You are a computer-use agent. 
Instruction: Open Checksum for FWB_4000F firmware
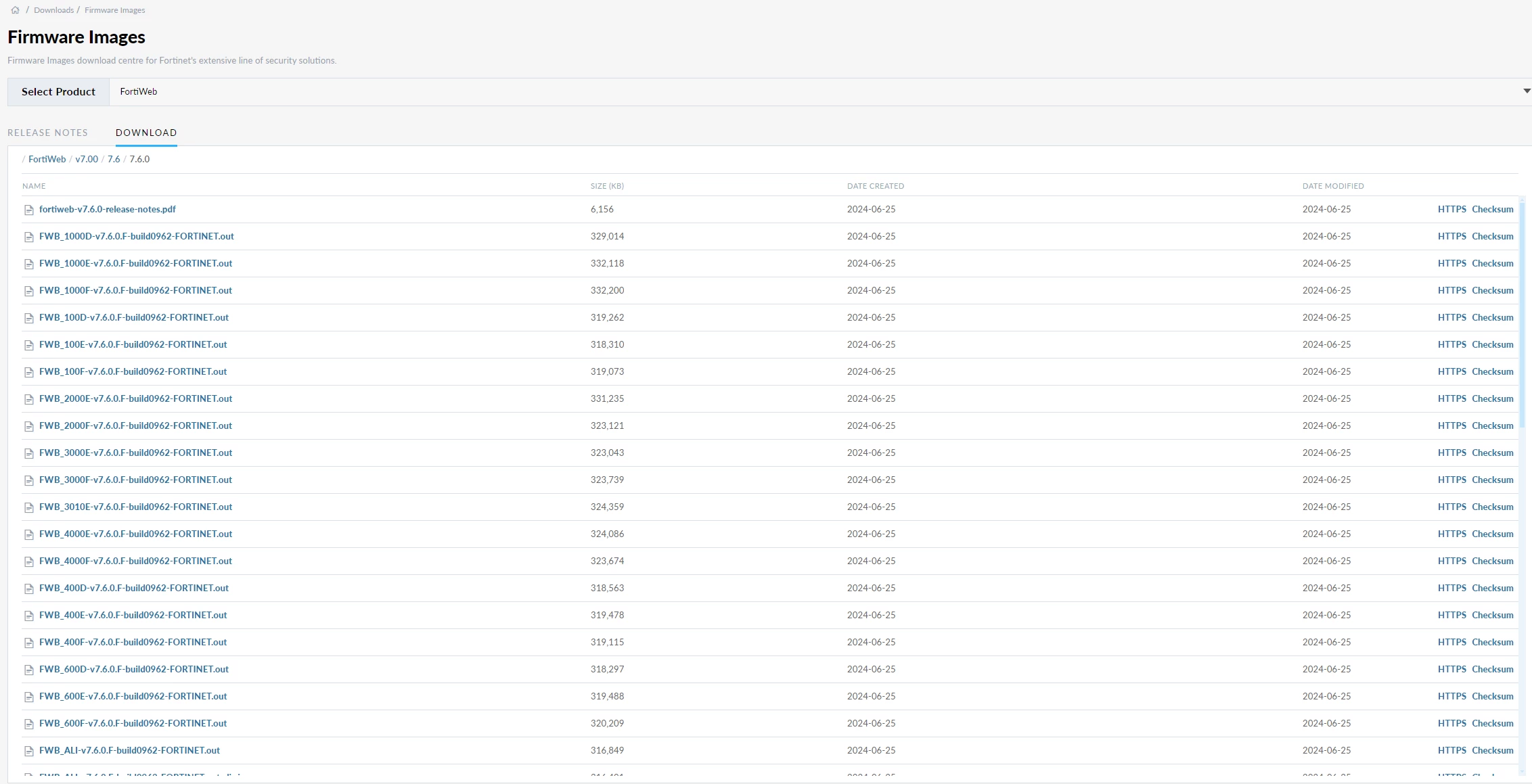[x=1493, y=561]
